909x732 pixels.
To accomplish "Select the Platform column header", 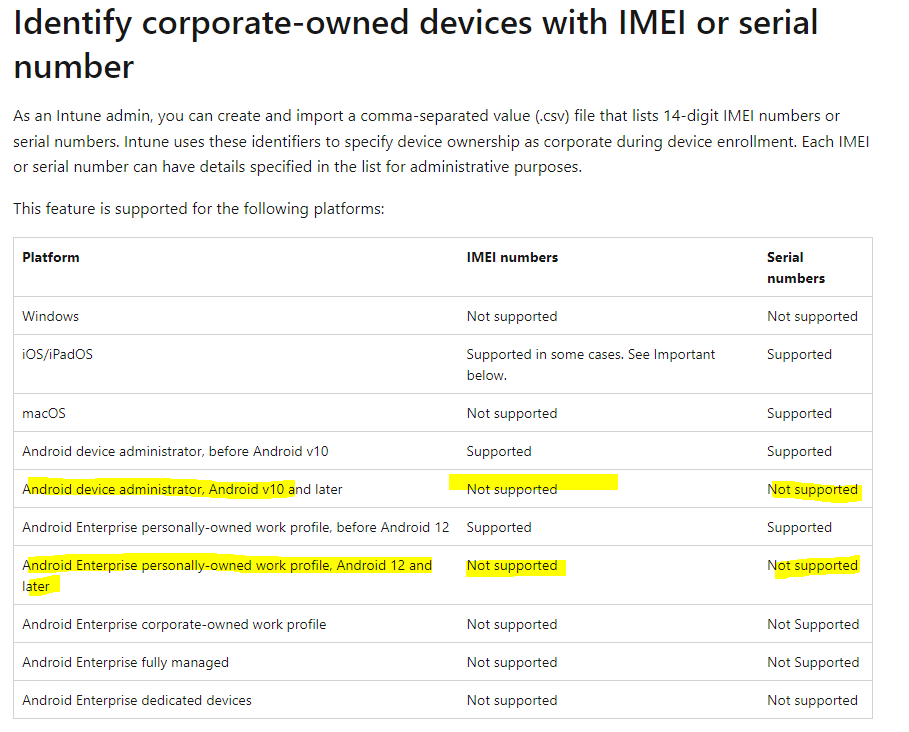I will point(50,257).
